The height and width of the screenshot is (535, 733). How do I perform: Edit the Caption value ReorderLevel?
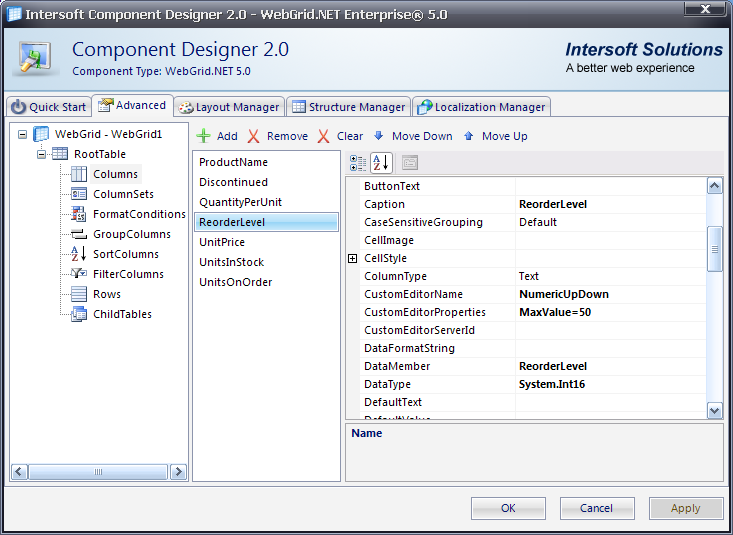[x=610, y=204]
